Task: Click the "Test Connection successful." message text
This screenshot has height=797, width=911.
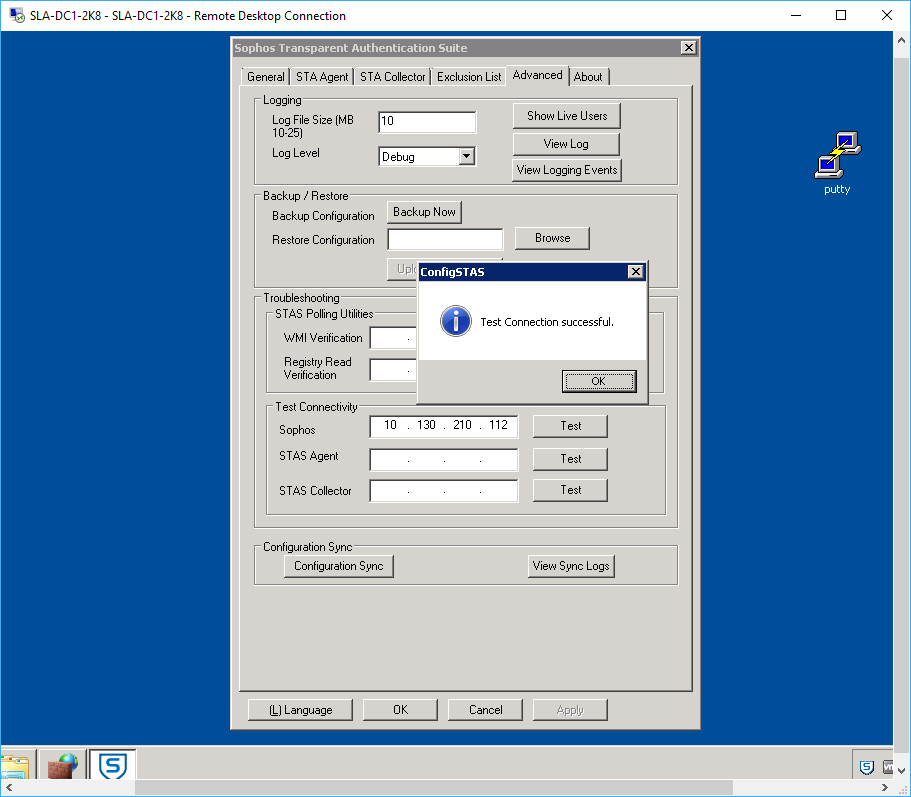Action: [x=547, y=322]
